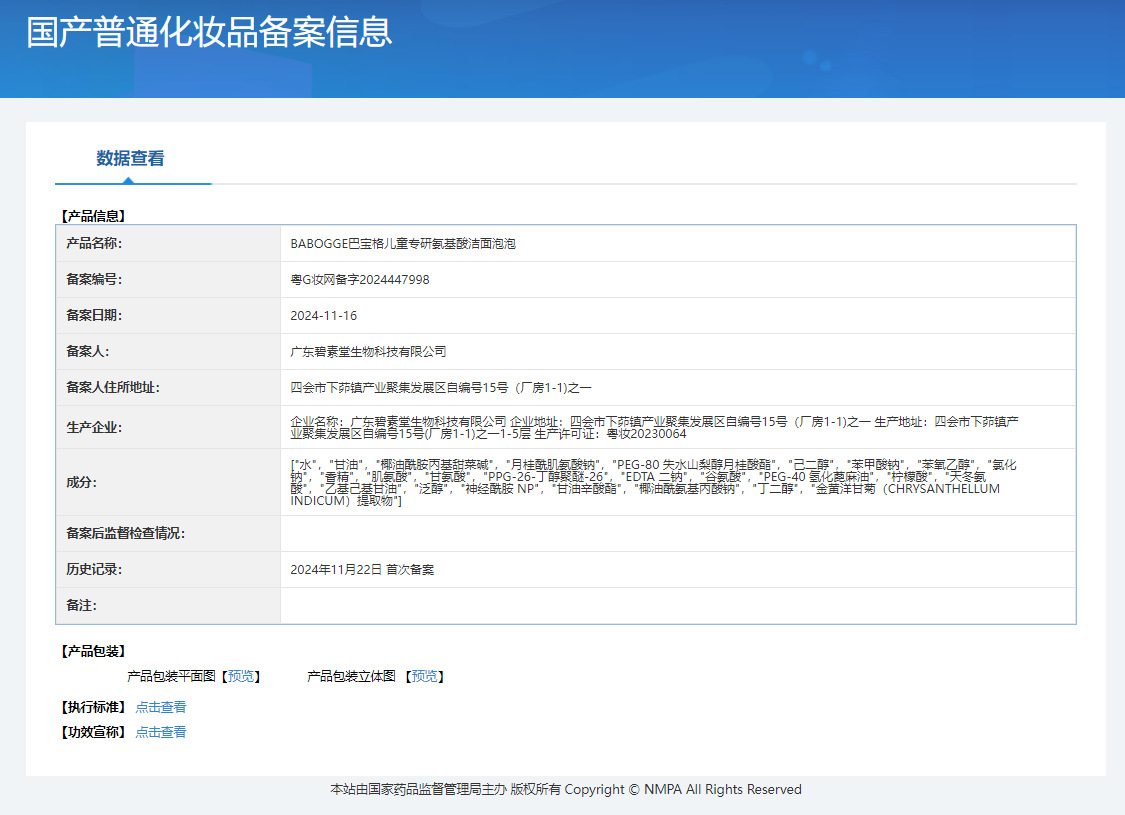Select filer 广东碧素堂生物科技有限公司 in 备案人 row
This screenshot has height=815, width=1125.
(x=368, y=352)
